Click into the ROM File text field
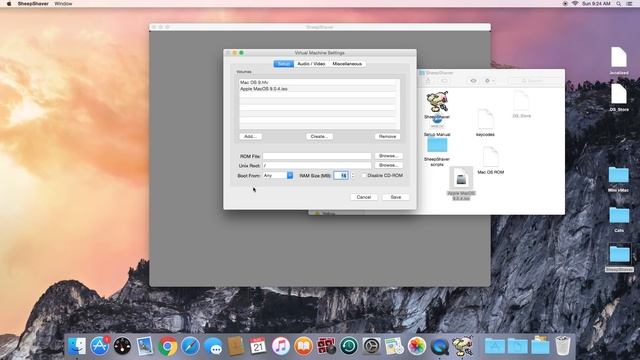The image size is (640, 360). tap(317, 156)
